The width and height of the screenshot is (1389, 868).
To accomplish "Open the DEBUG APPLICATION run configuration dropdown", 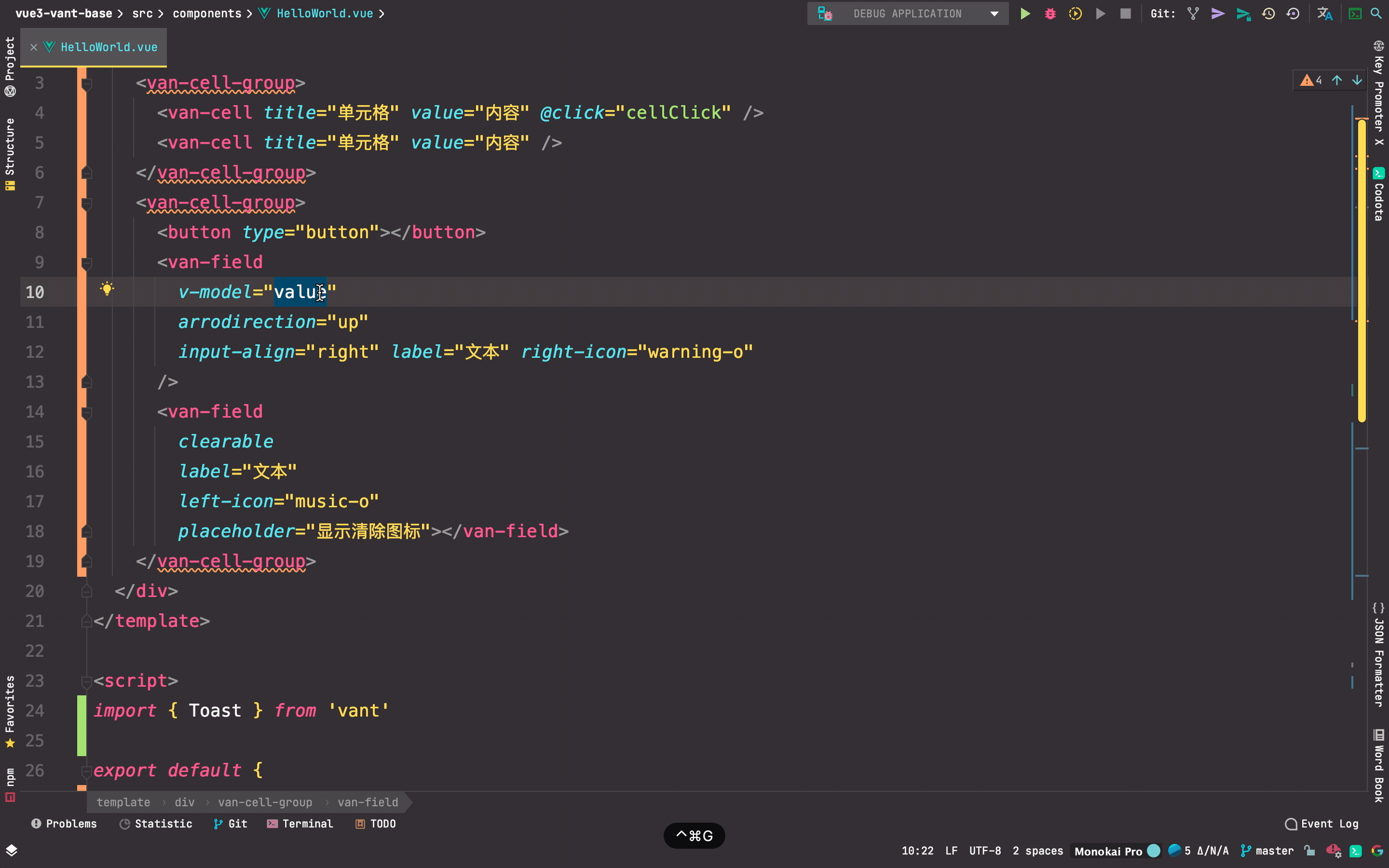I will click(x=908, y=14).
